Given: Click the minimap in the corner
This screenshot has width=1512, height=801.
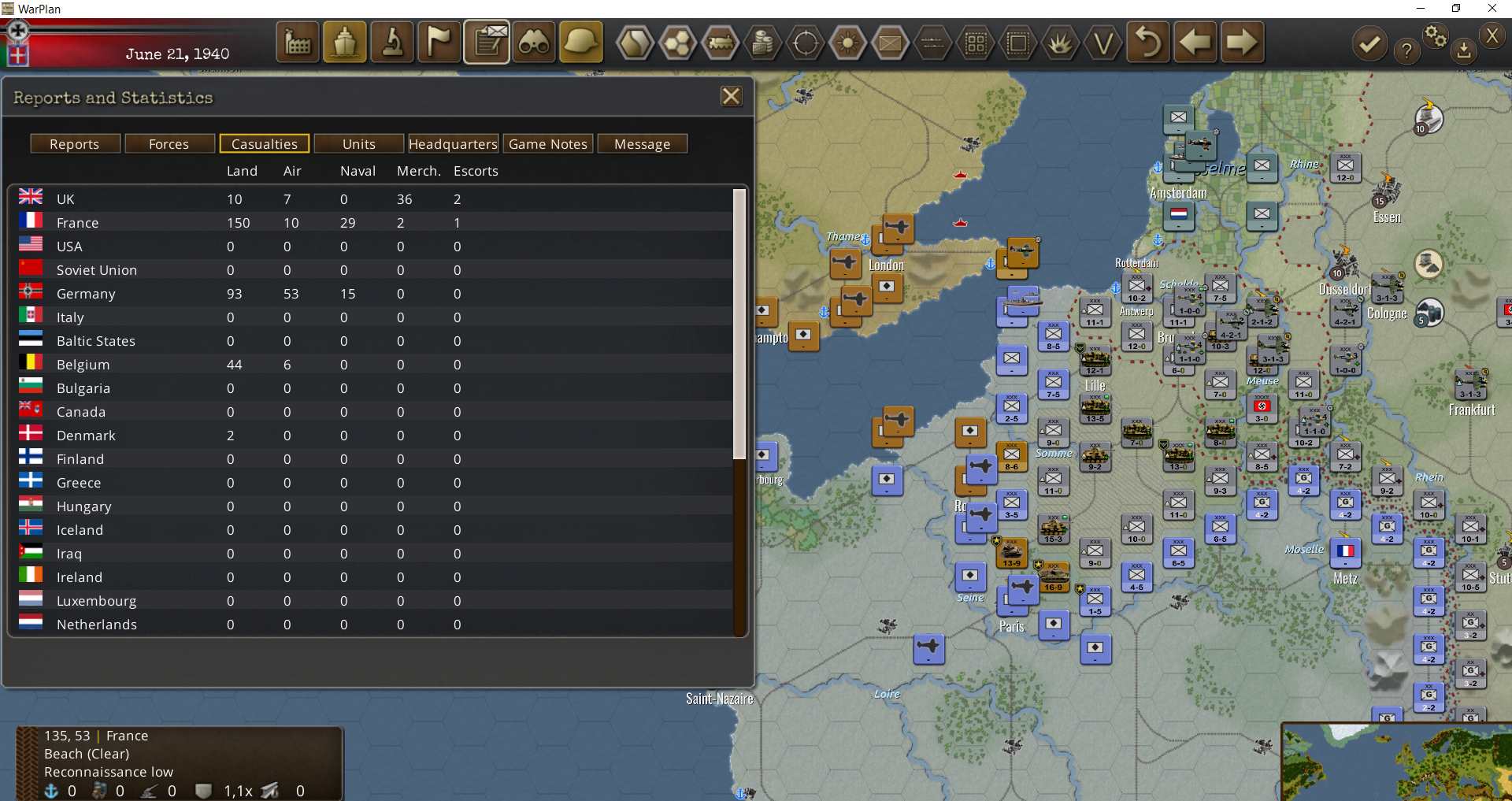Looking at the screenshot, I should coord(1397,762).
